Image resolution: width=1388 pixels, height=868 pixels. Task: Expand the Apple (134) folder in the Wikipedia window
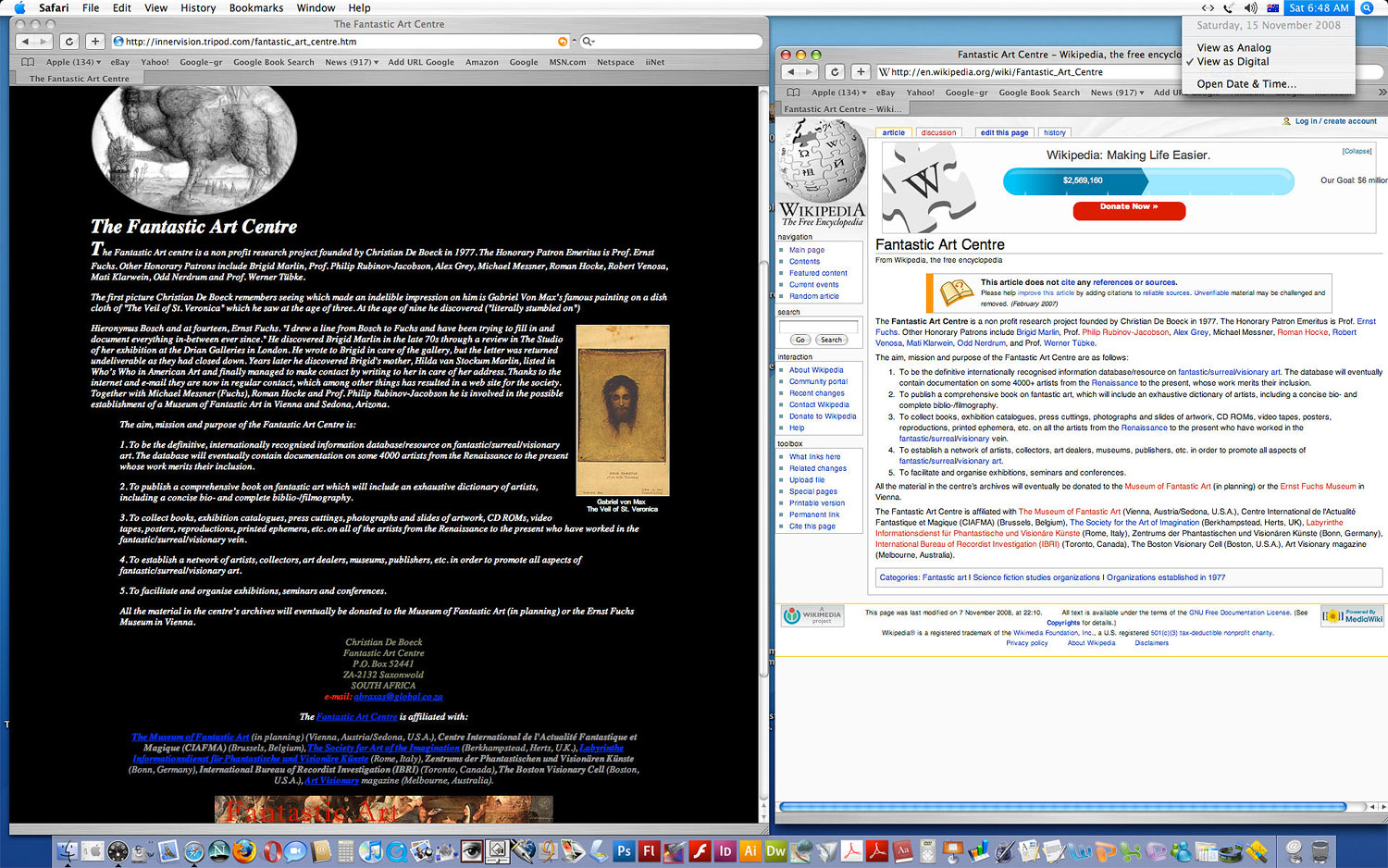click(839, 93)
